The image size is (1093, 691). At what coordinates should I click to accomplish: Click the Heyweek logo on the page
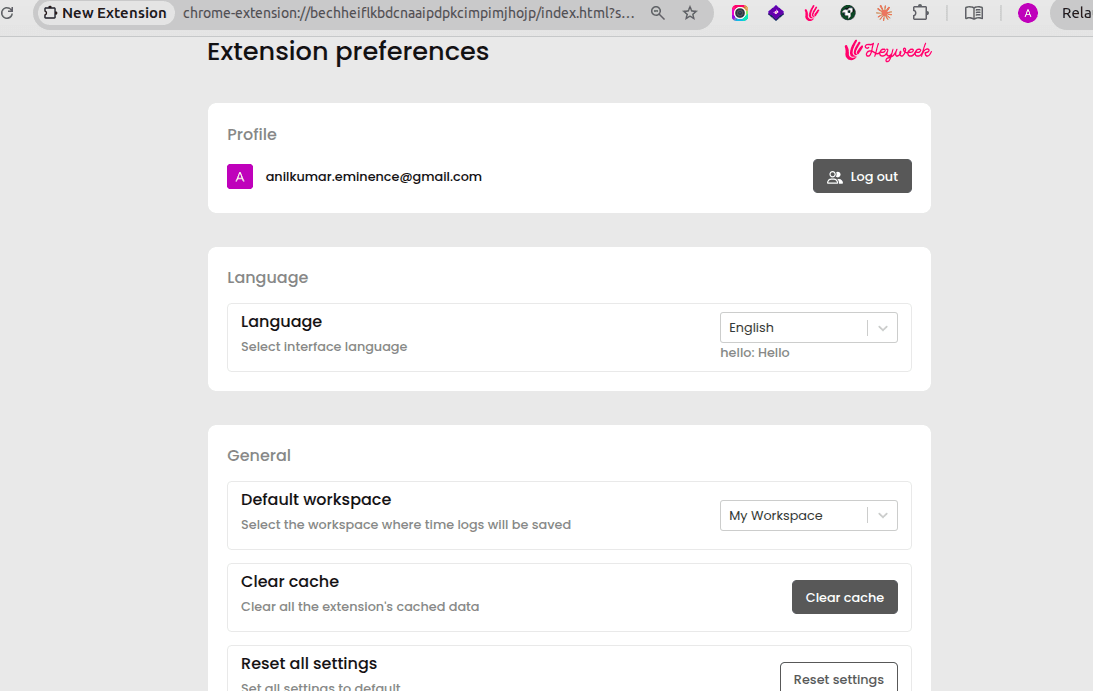[x=887, y=51]
